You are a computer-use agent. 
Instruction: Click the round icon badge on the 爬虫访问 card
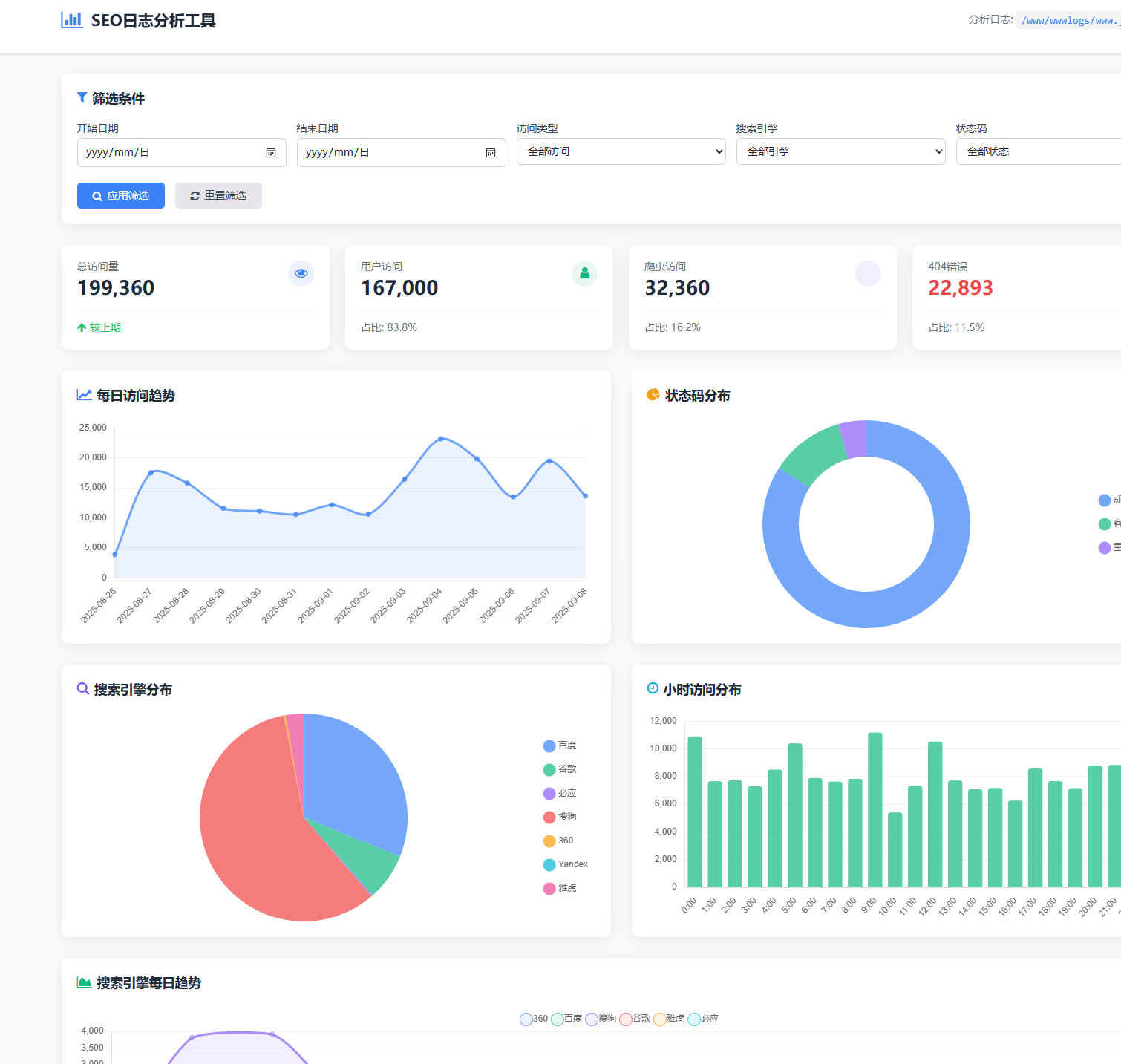click(868, 273)
